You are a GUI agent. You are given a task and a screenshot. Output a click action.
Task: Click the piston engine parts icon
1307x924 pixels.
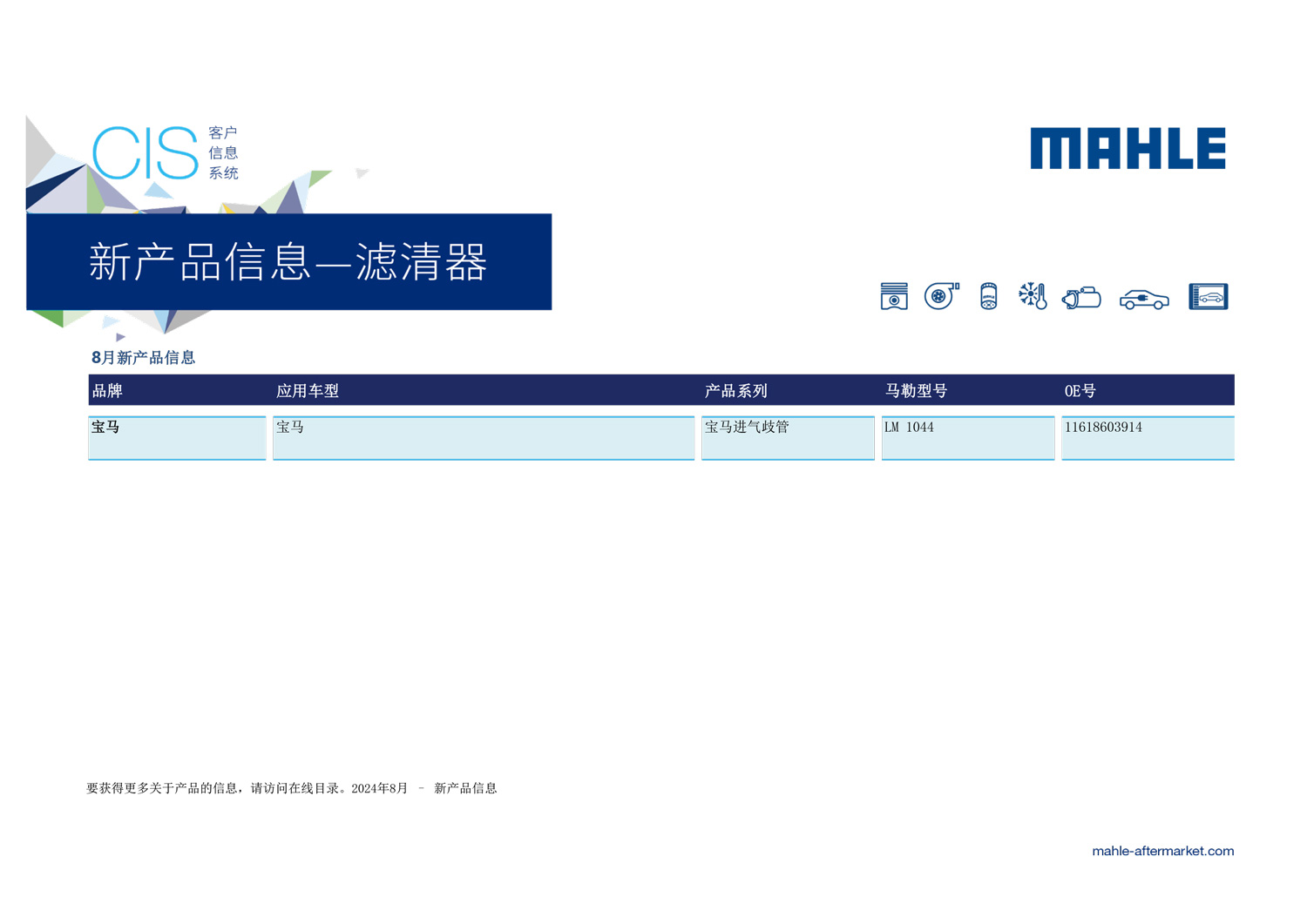(894, 296)
